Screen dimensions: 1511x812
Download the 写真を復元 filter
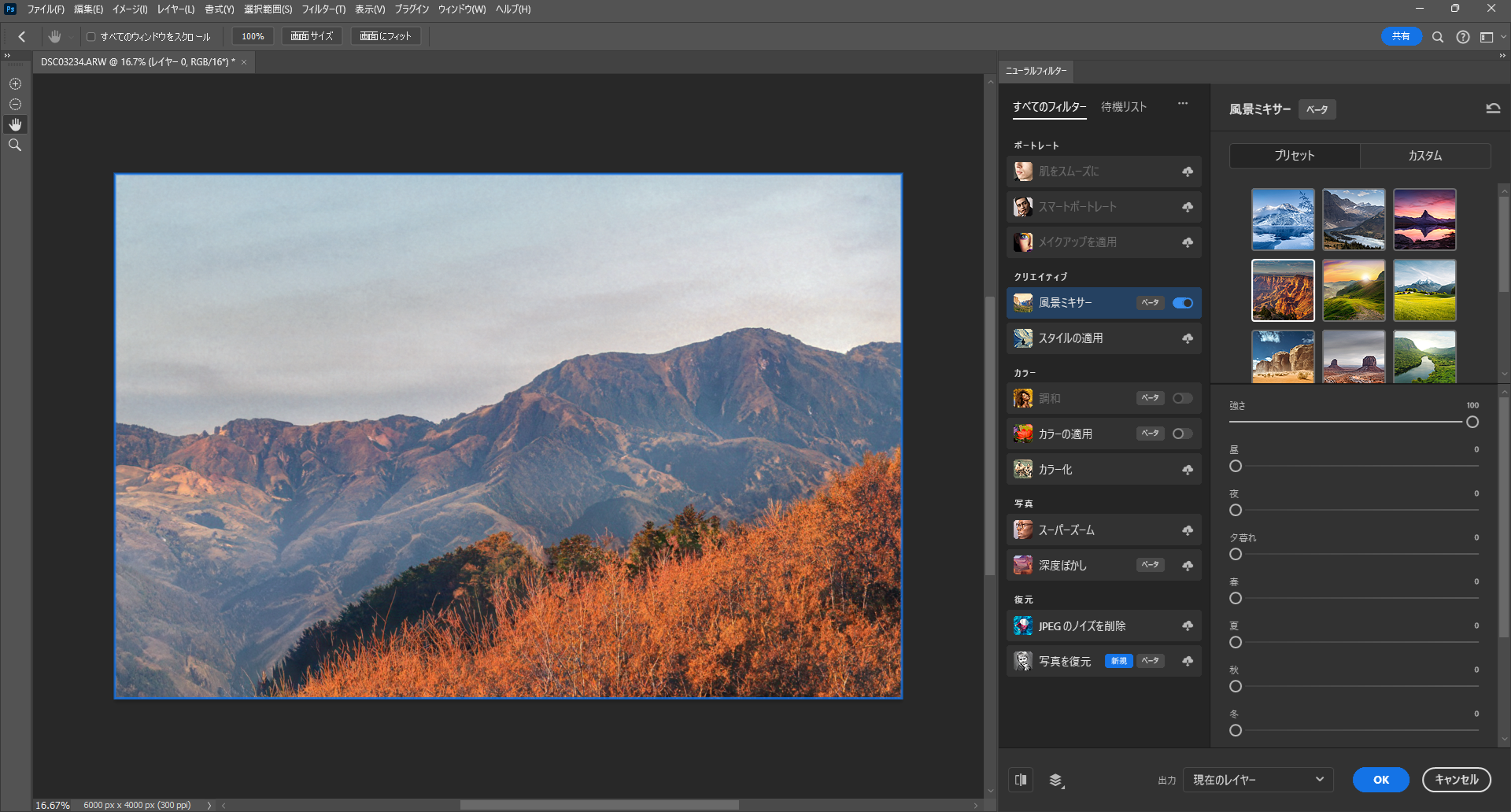tap(1188, 662)
